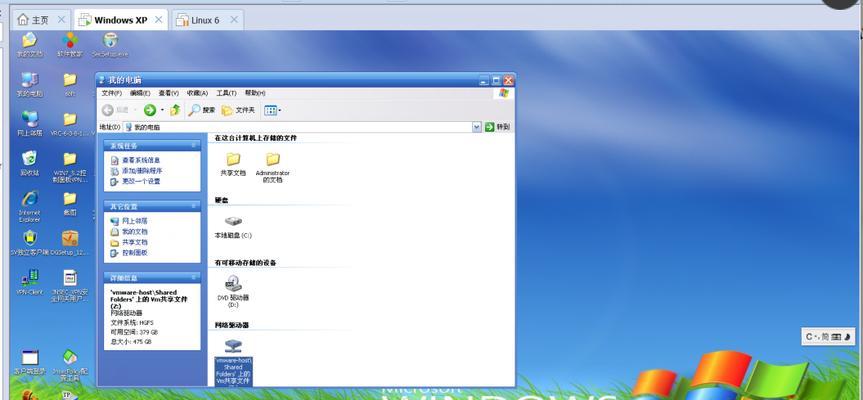The height and width of the screenshot is (400, 863).
Task: Expand the address bar dropdown arrow
Action: [x=477, y=127]
